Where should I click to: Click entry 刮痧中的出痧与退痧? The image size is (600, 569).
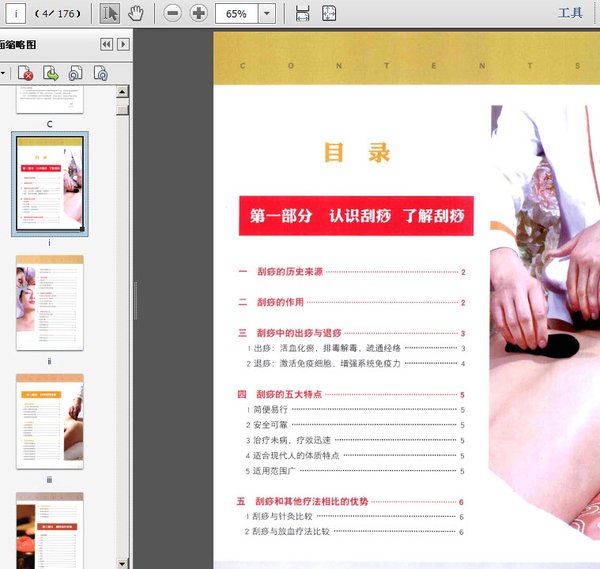pyautogui.click(x=299, y=333)
